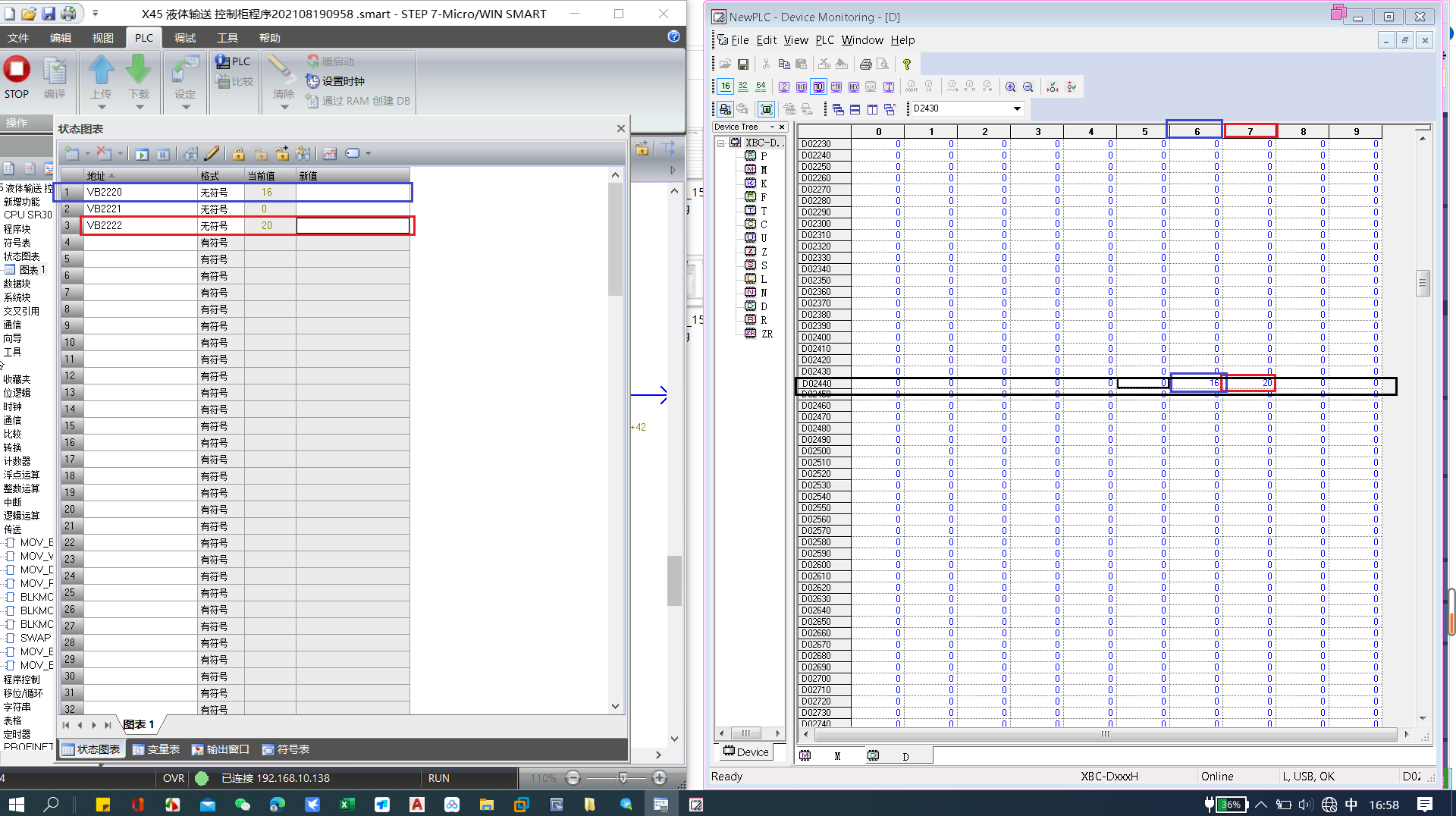Viewport: 1456px width, 816px height.
Task: Click the red STOP button in the ribbon
Action: [x=17, y=70]
